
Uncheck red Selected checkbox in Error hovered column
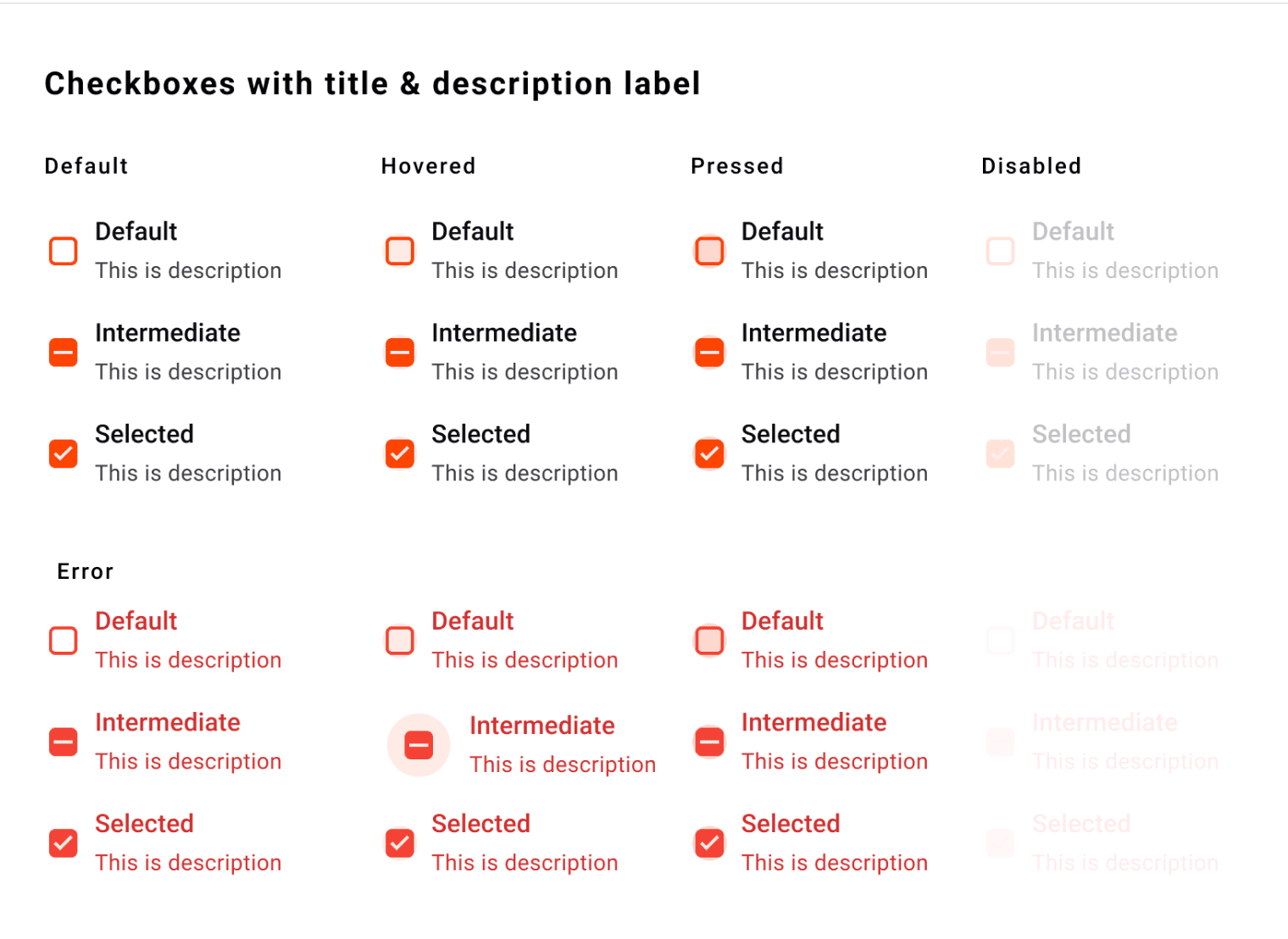(x=400, y=843)
